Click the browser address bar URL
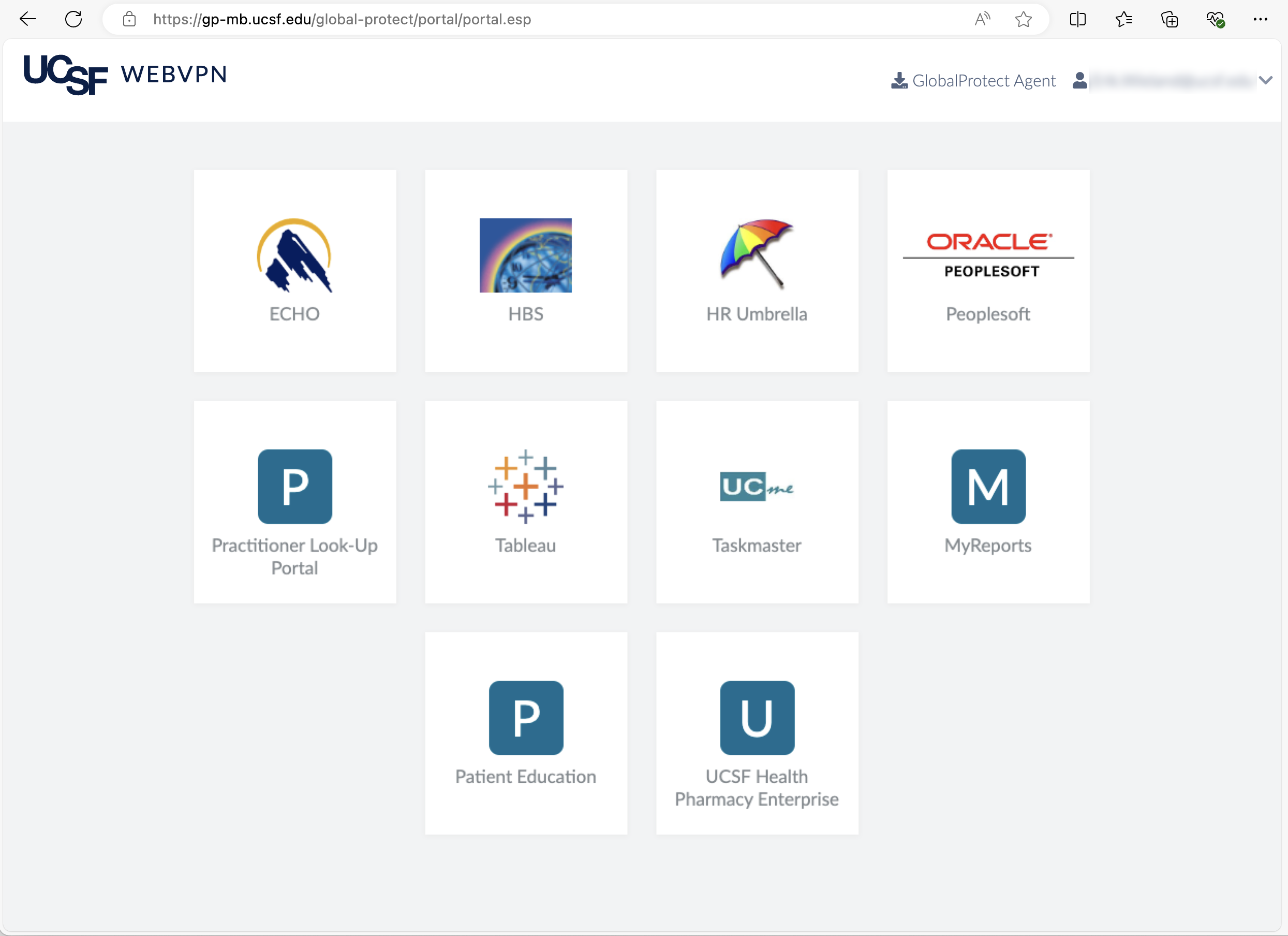Screen dimensions: 1288x936 point(342,19)
